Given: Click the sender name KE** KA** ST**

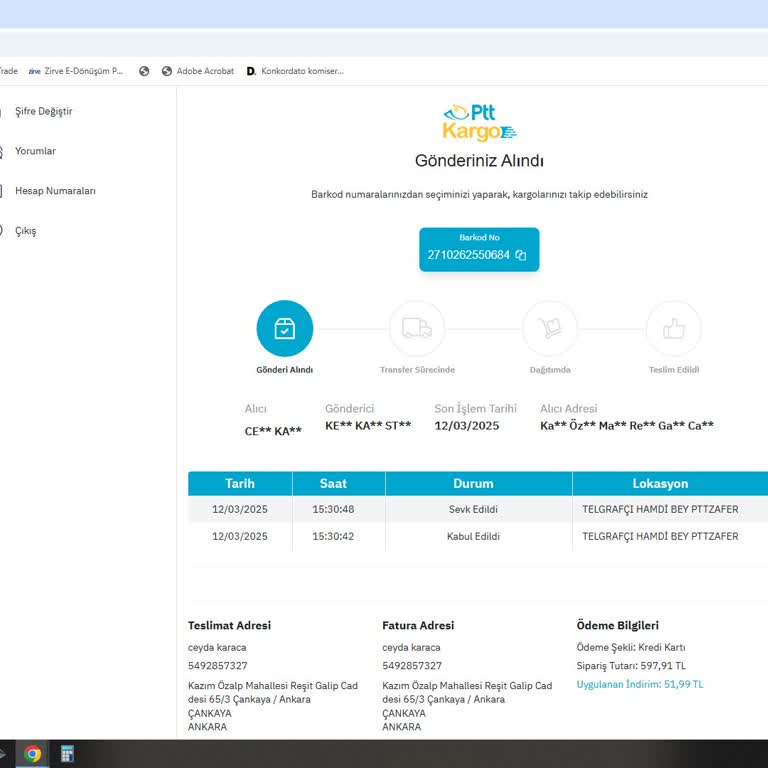Looking at the screenshot, I should 368,426.
